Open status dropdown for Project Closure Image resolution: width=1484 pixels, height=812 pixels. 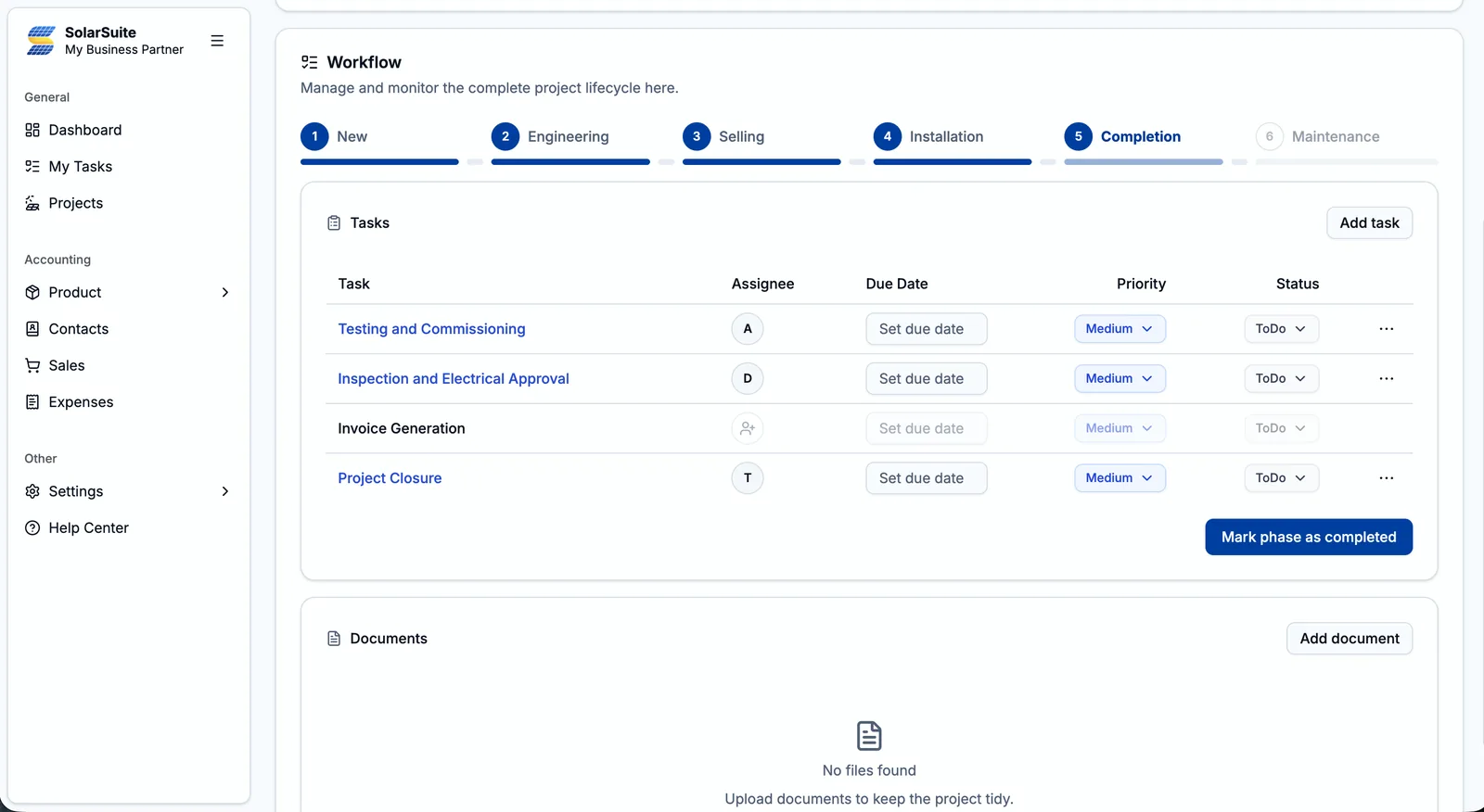click(1281, 478)
